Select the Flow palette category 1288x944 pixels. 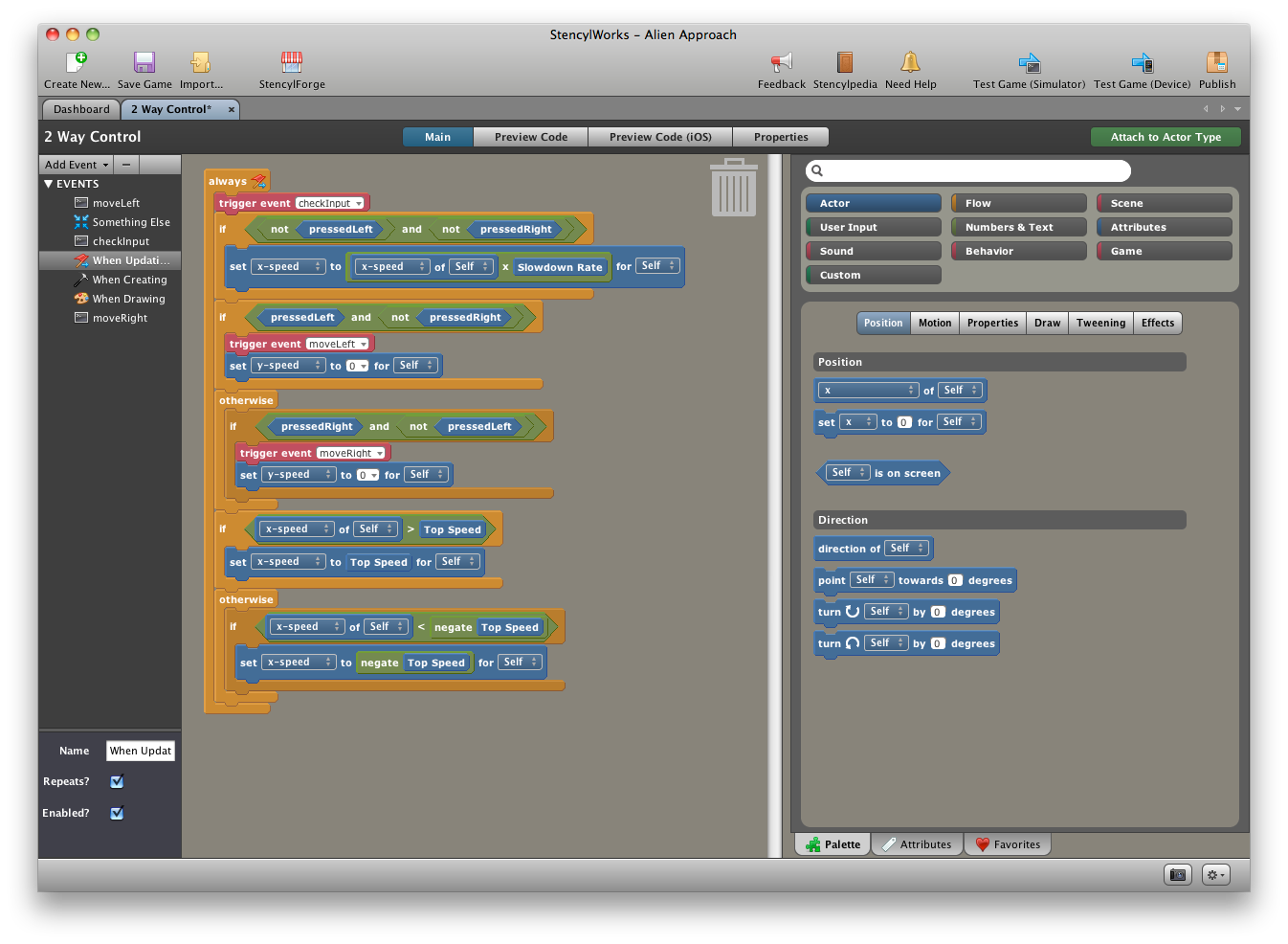click(x=1019, y=203)
